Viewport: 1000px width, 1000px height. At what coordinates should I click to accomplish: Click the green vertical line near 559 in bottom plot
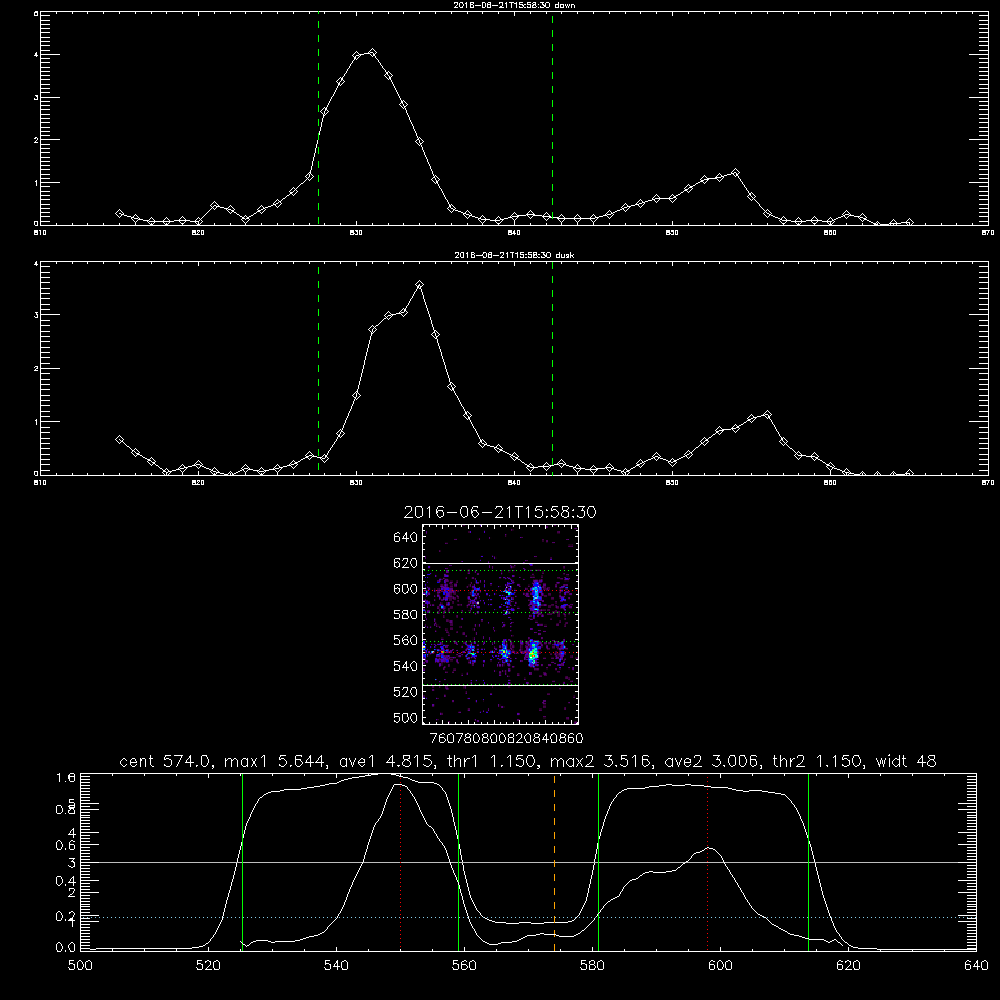coord(459,862)
